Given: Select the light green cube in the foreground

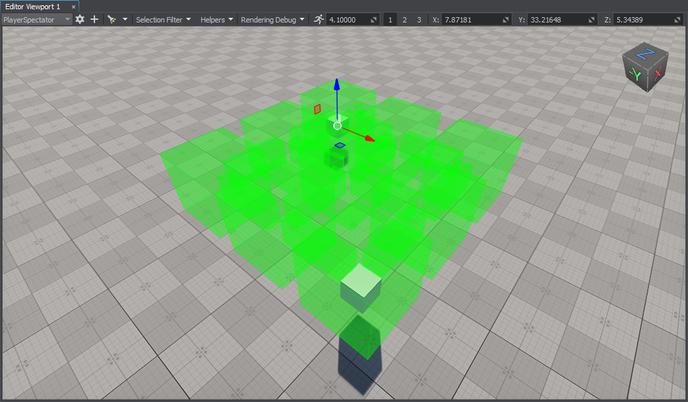Looking at the screenshot, I should click(361, 287).
